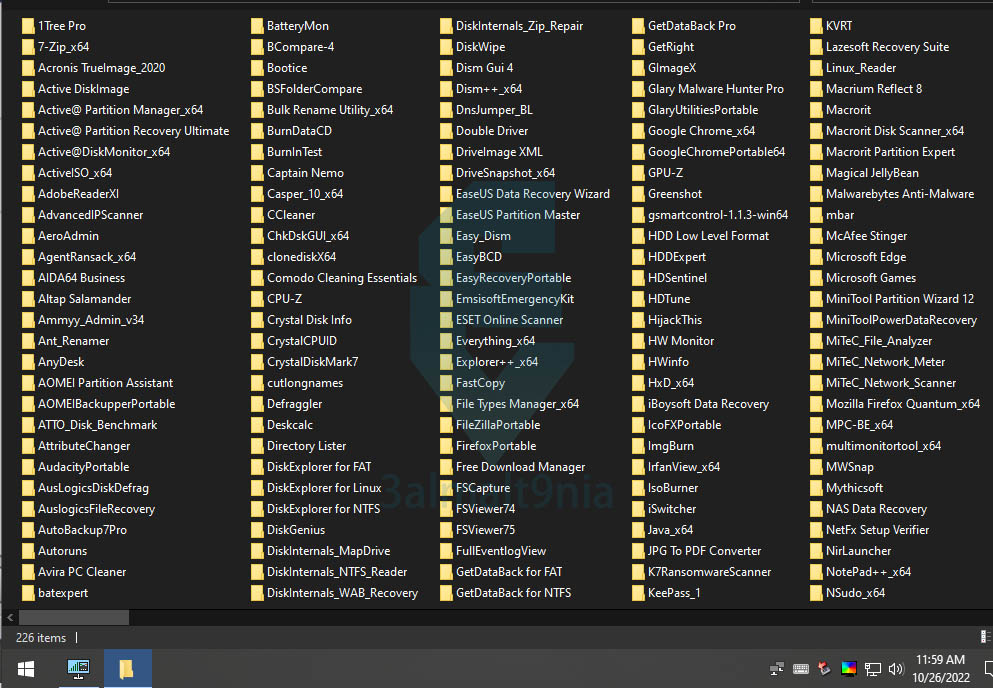Select the iBoysoft Data Recovery folder name

708,404
